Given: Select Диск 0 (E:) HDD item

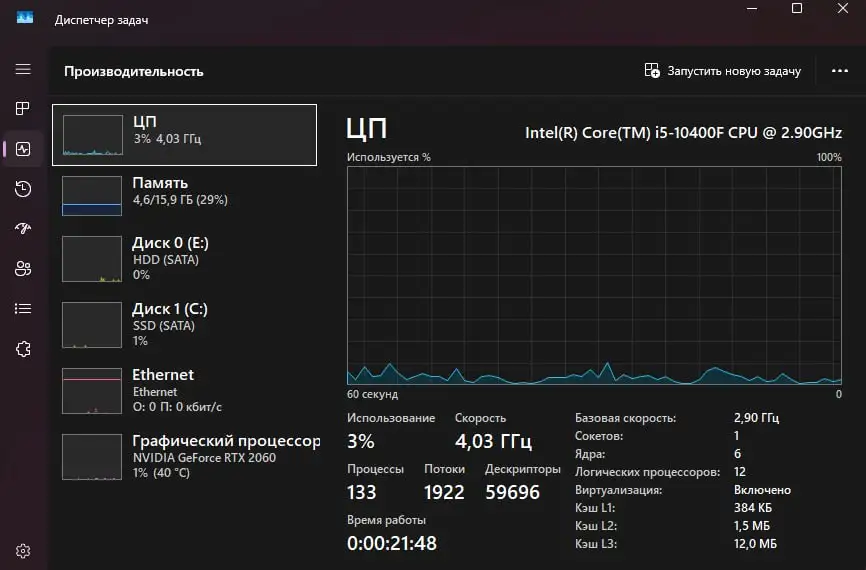Looking at the screenshot, I should tap(185, 258).
